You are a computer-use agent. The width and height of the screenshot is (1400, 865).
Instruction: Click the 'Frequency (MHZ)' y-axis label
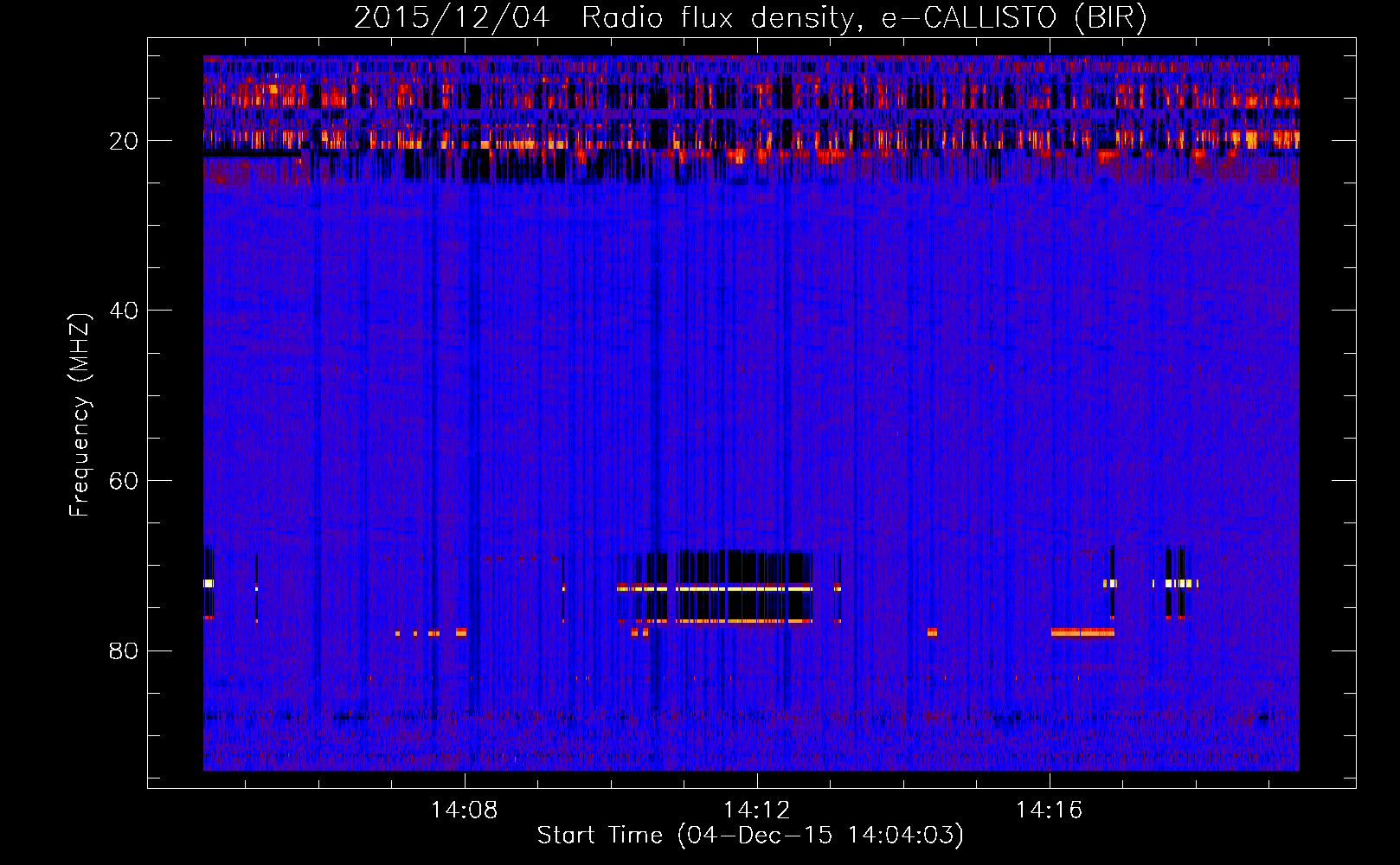click(80, 415)
